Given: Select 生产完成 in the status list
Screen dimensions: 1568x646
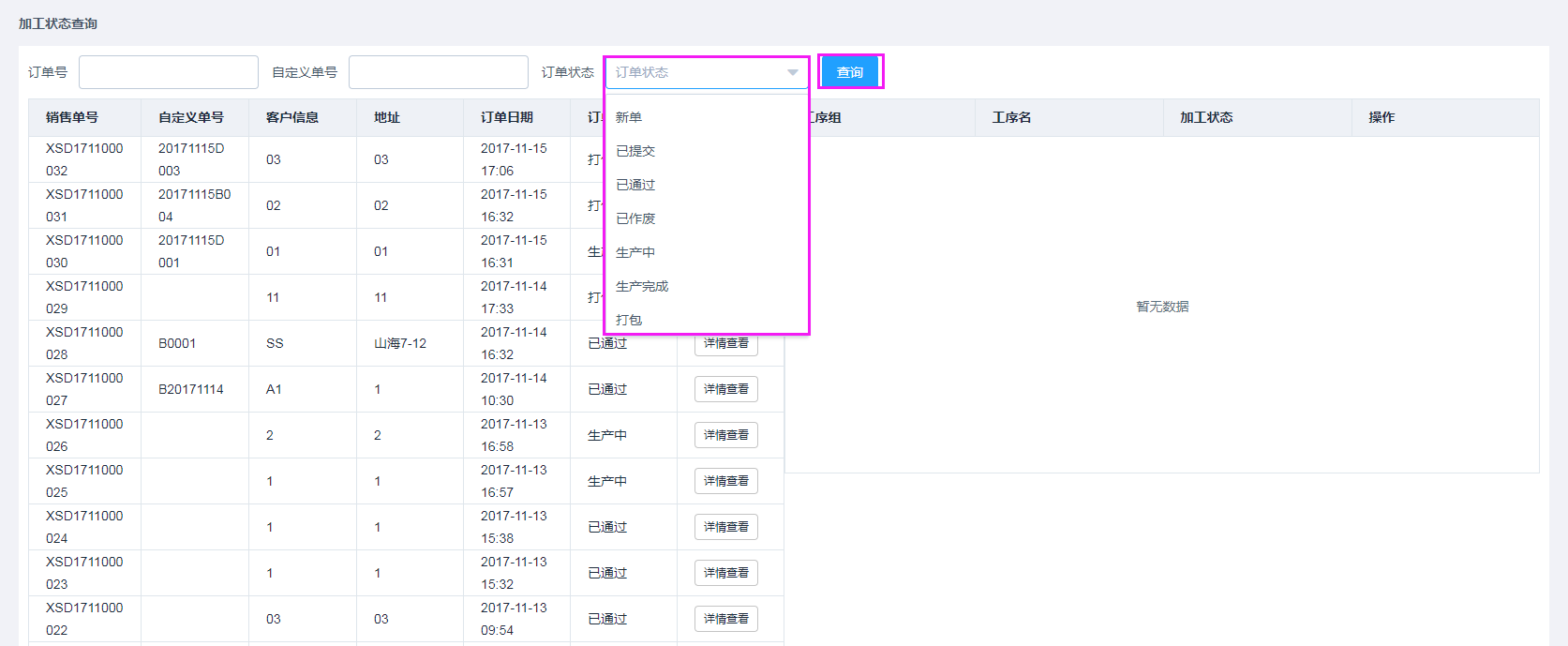Looking at the screenshot, I should [642, 286].
